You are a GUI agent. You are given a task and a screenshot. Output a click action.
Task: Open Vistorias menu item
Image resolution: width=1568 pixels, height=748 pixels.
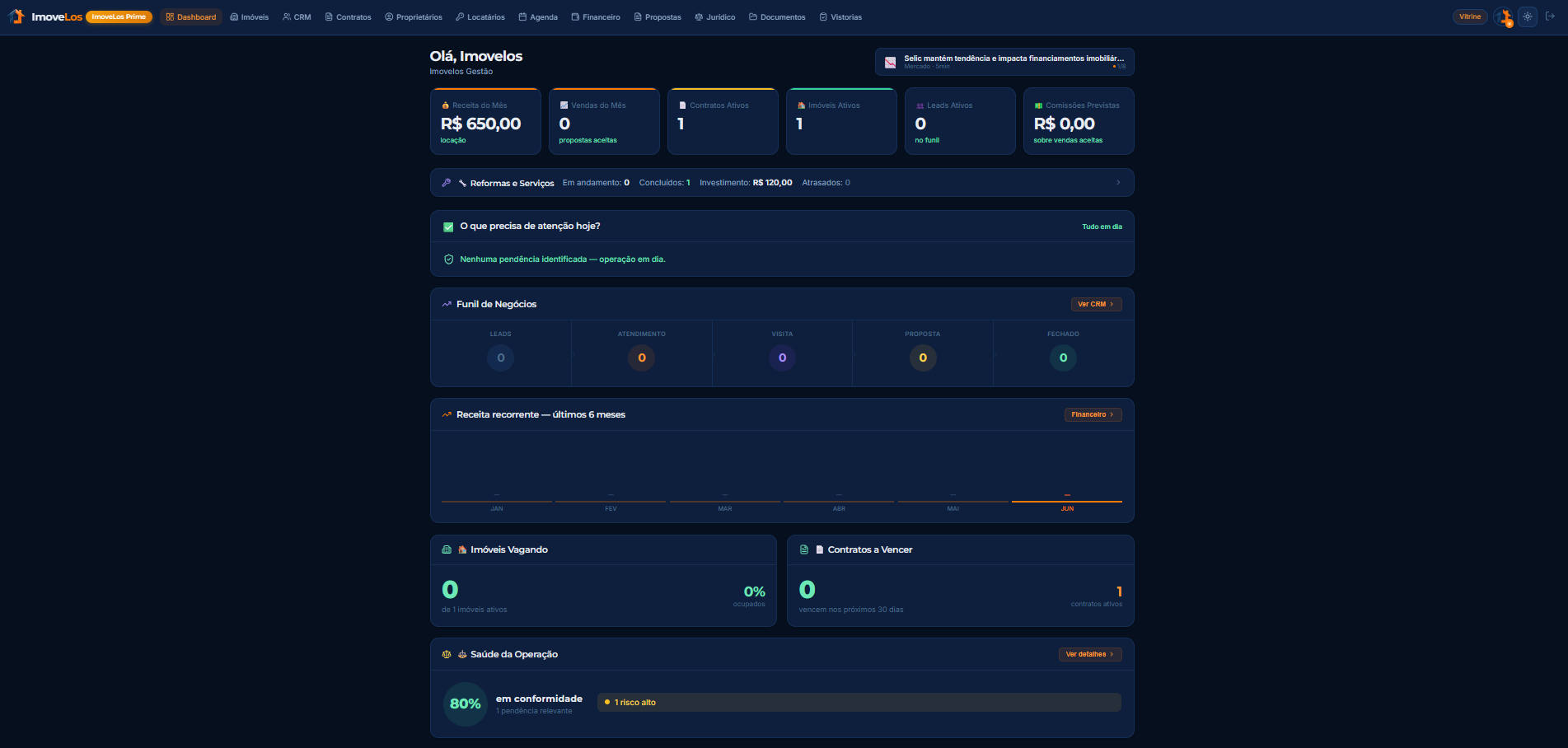(x=840, y=16)
